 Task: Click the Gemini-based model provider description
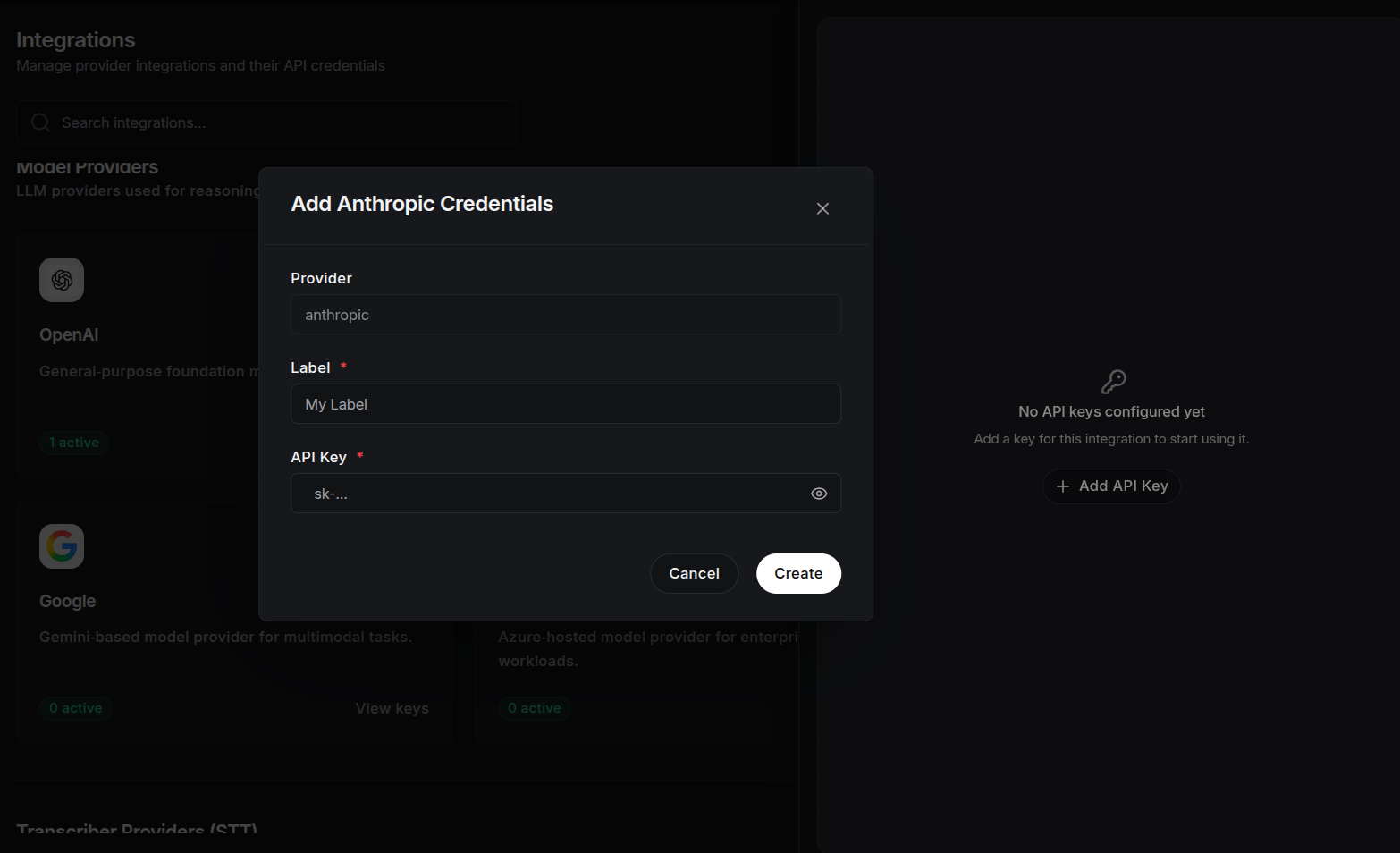click(x=226, y=637)
